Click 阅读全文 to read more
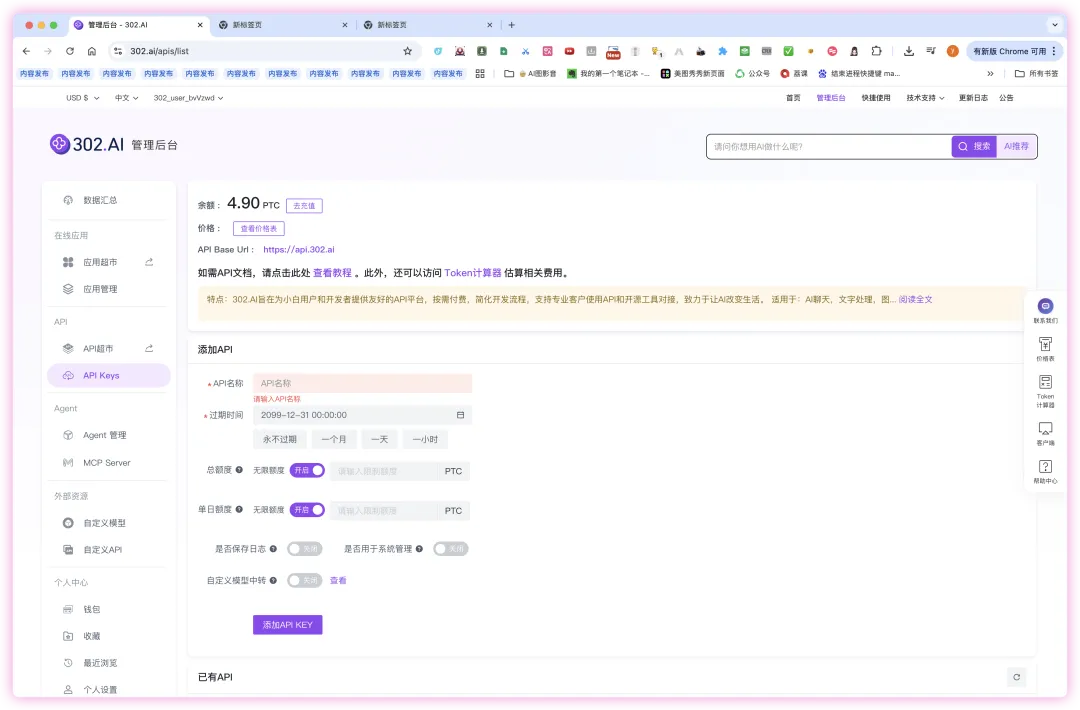The image size is (1080, 710). pos(915,300)
